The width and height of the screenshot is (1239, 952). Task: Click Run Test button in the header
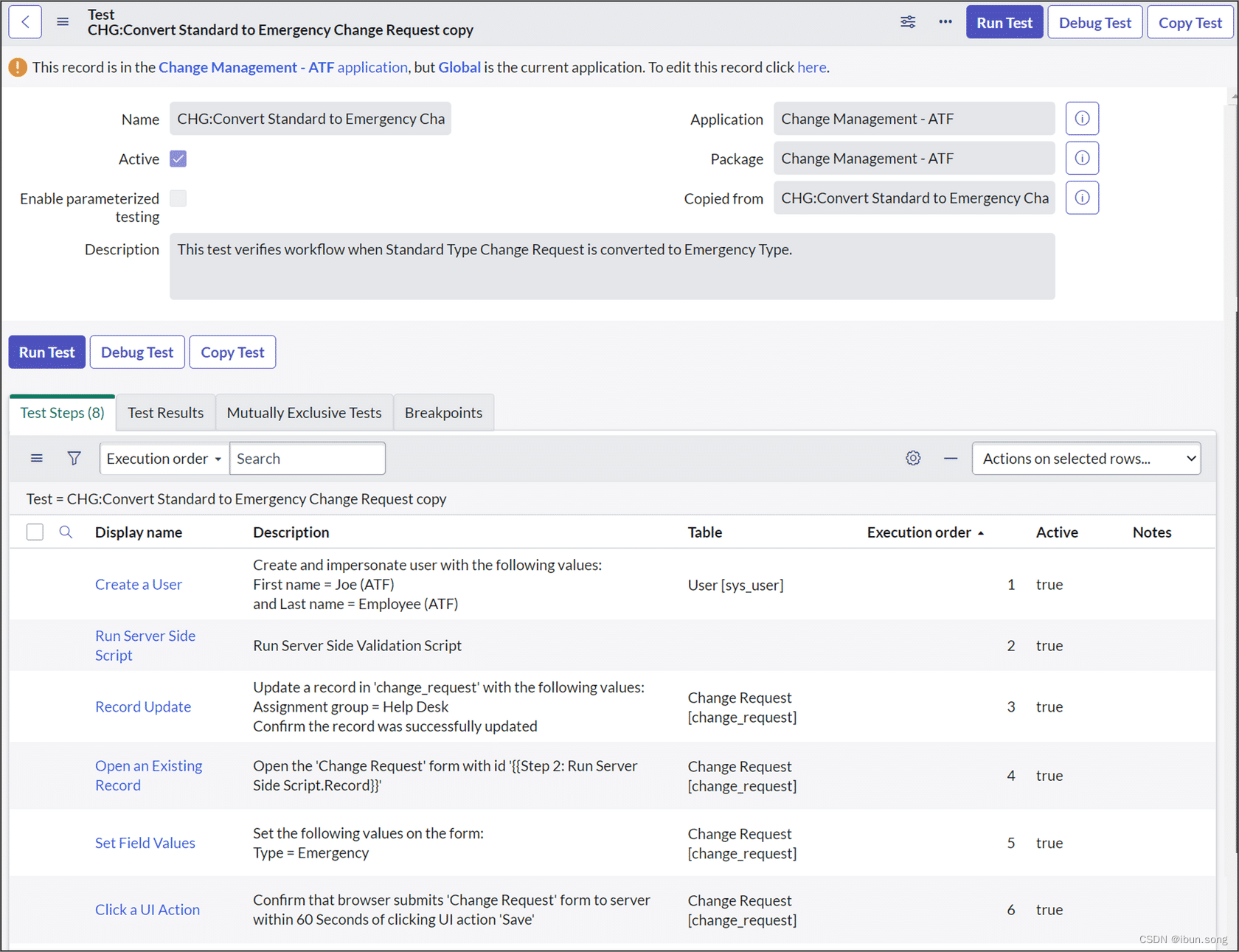pyautogui.click(x=1004, y=22)
